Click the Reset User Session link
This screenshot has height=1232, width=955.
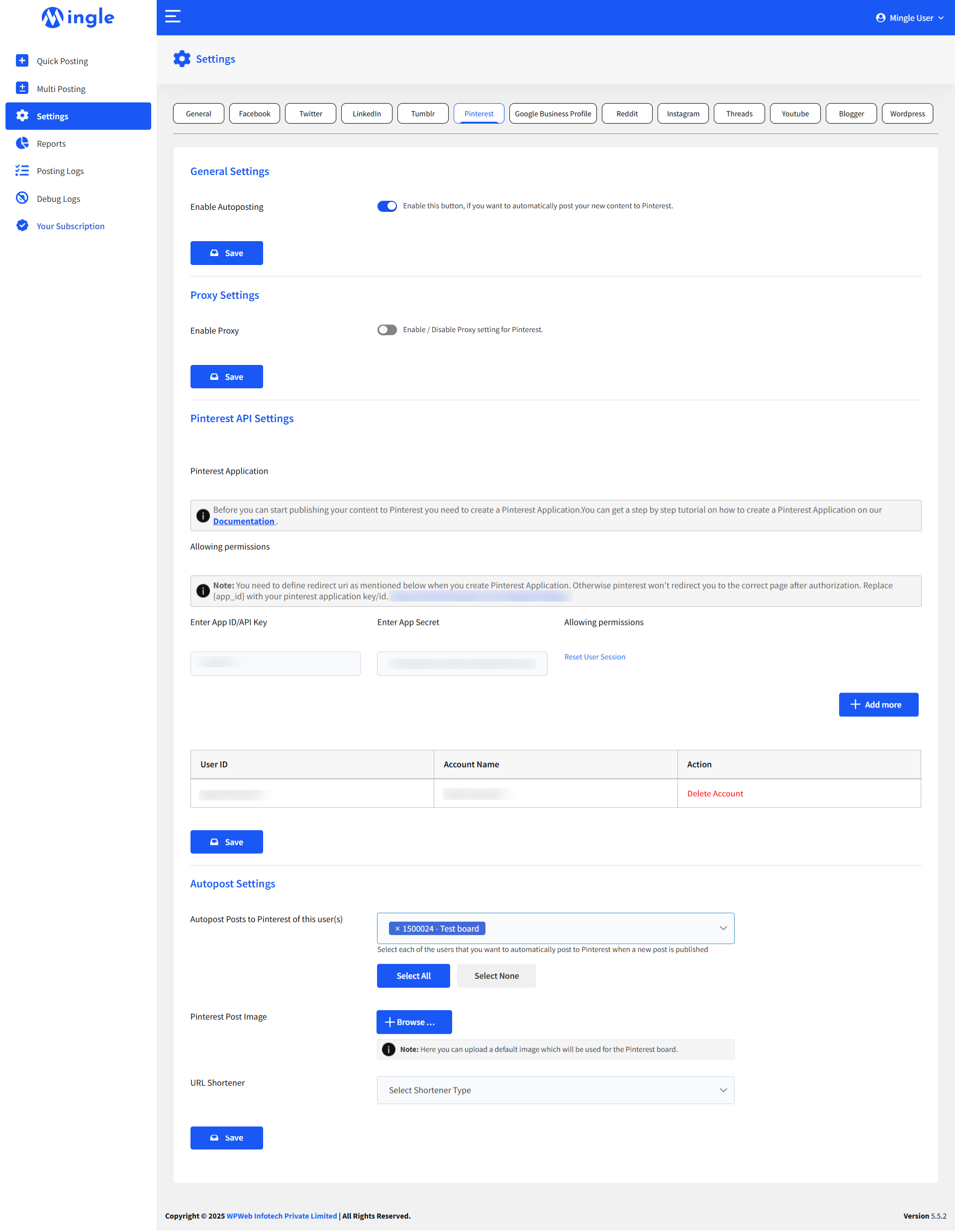[x=594, y=657]
